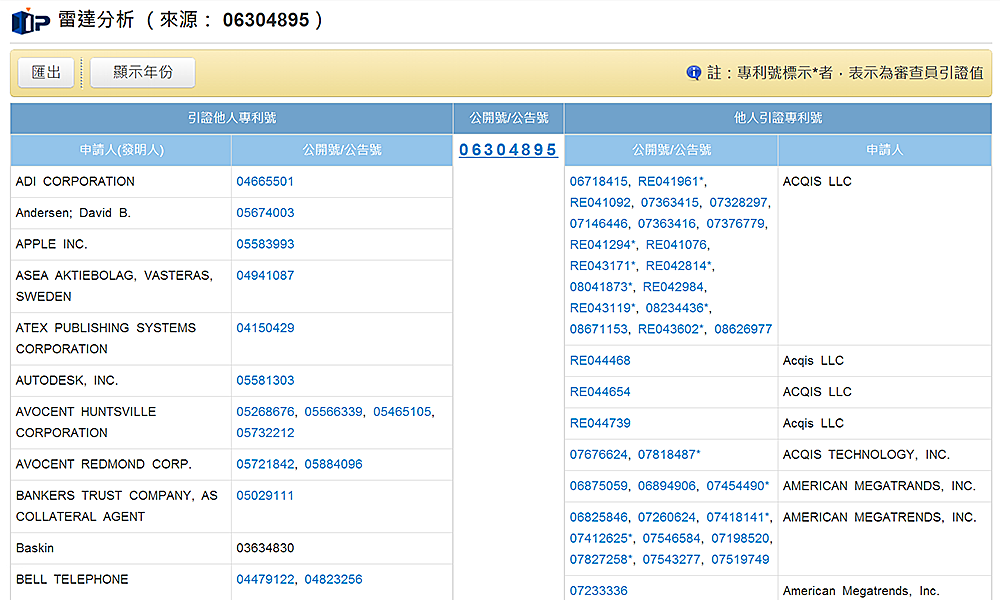Image resolution: width=1000 pixels, height=600 pixels.
Task: Open American Megatrends patent 07198520
Action: [740, 538]
